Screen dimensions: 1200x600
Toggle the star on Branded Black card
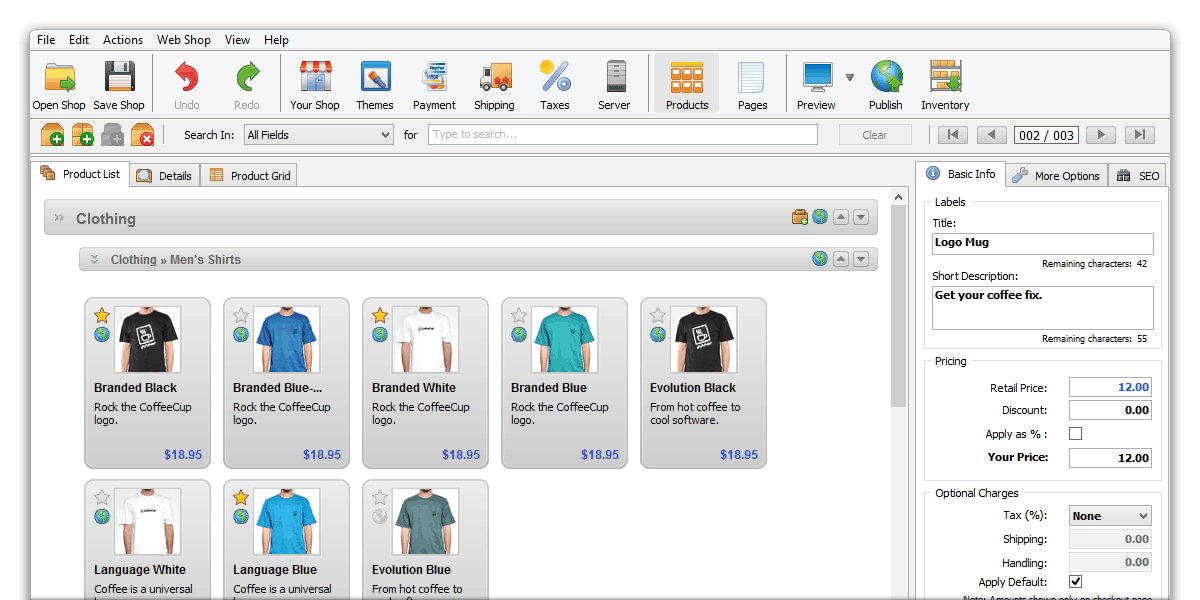[102, 315]
